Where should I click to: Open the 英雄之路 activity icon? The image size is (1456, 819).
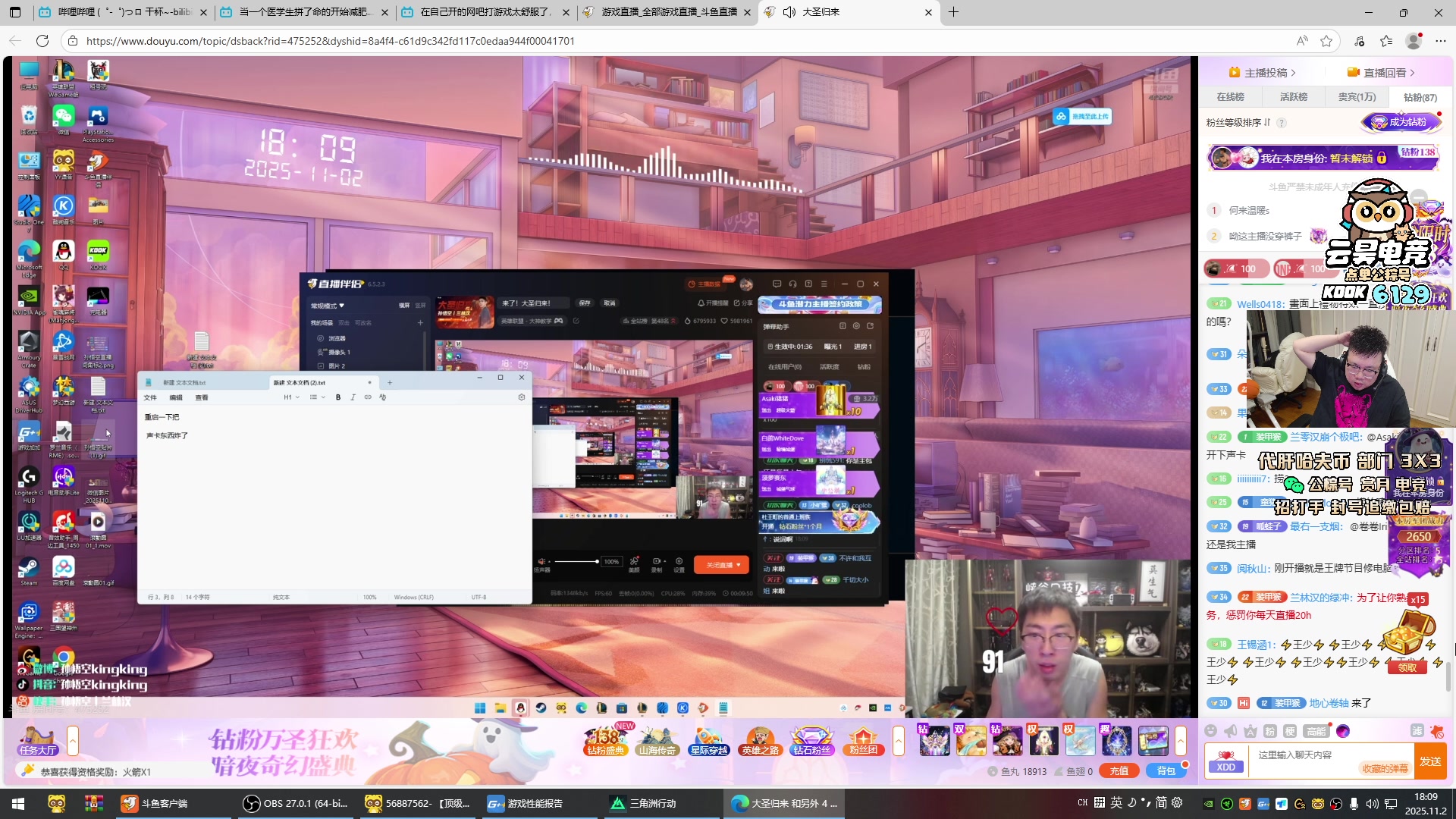(760, 740)
